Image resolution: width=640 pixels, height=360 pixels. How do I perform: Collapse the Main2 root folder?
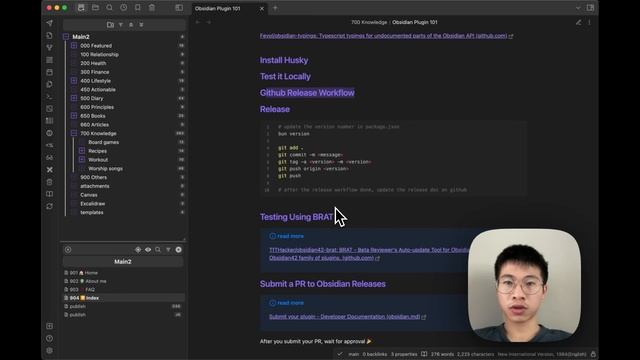[66, 37]
